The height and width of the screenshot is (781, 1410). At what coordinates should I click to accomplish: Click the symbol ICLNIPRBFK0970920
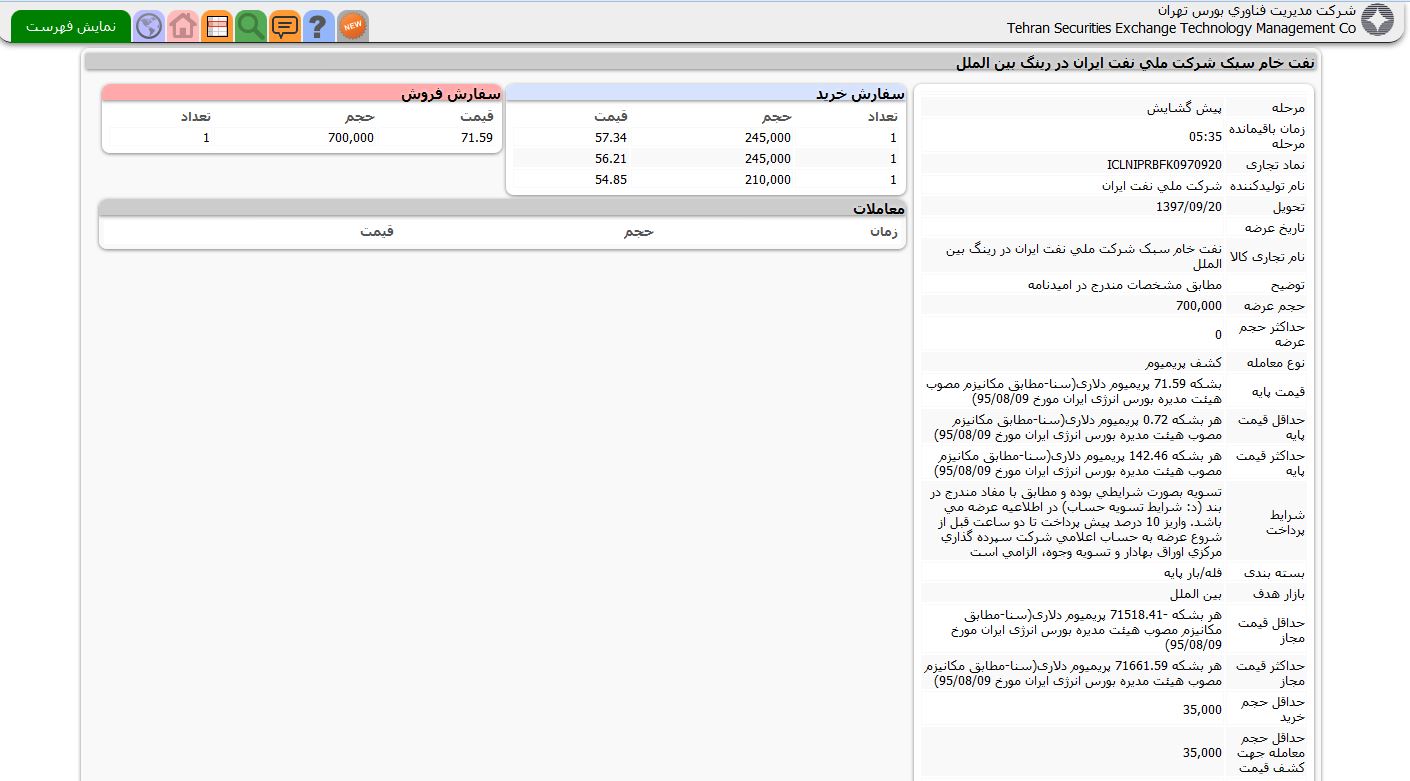click(1164, 165)
